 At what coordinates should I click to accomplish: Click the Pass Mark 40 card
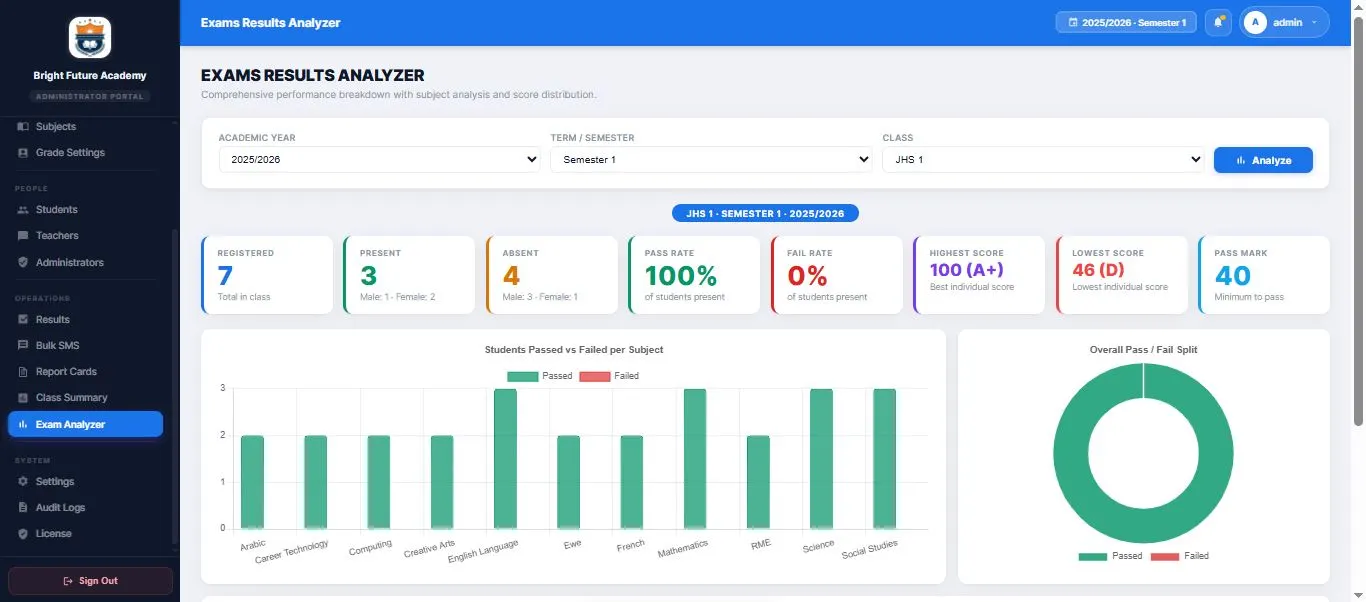[x=1264, y=275]
